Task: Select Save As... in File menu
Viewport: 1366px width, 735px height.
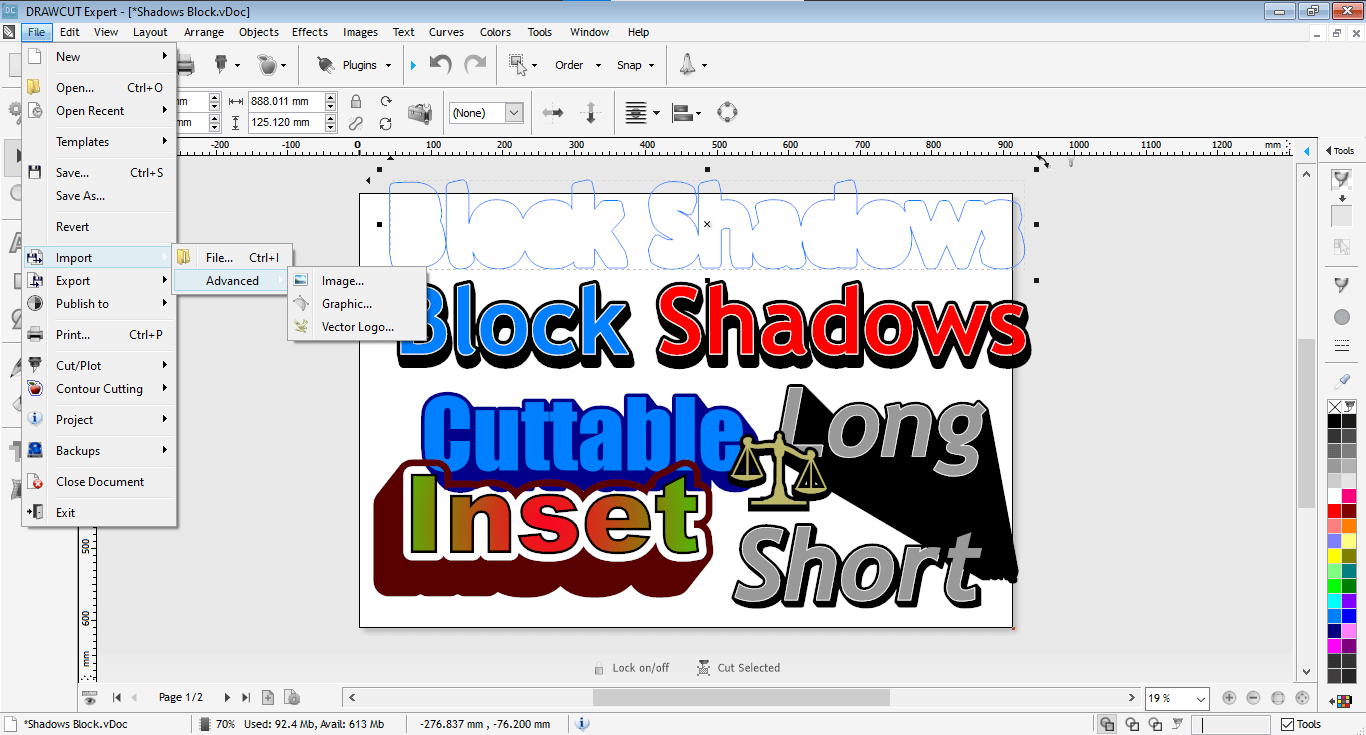Action: coord(99,196)
